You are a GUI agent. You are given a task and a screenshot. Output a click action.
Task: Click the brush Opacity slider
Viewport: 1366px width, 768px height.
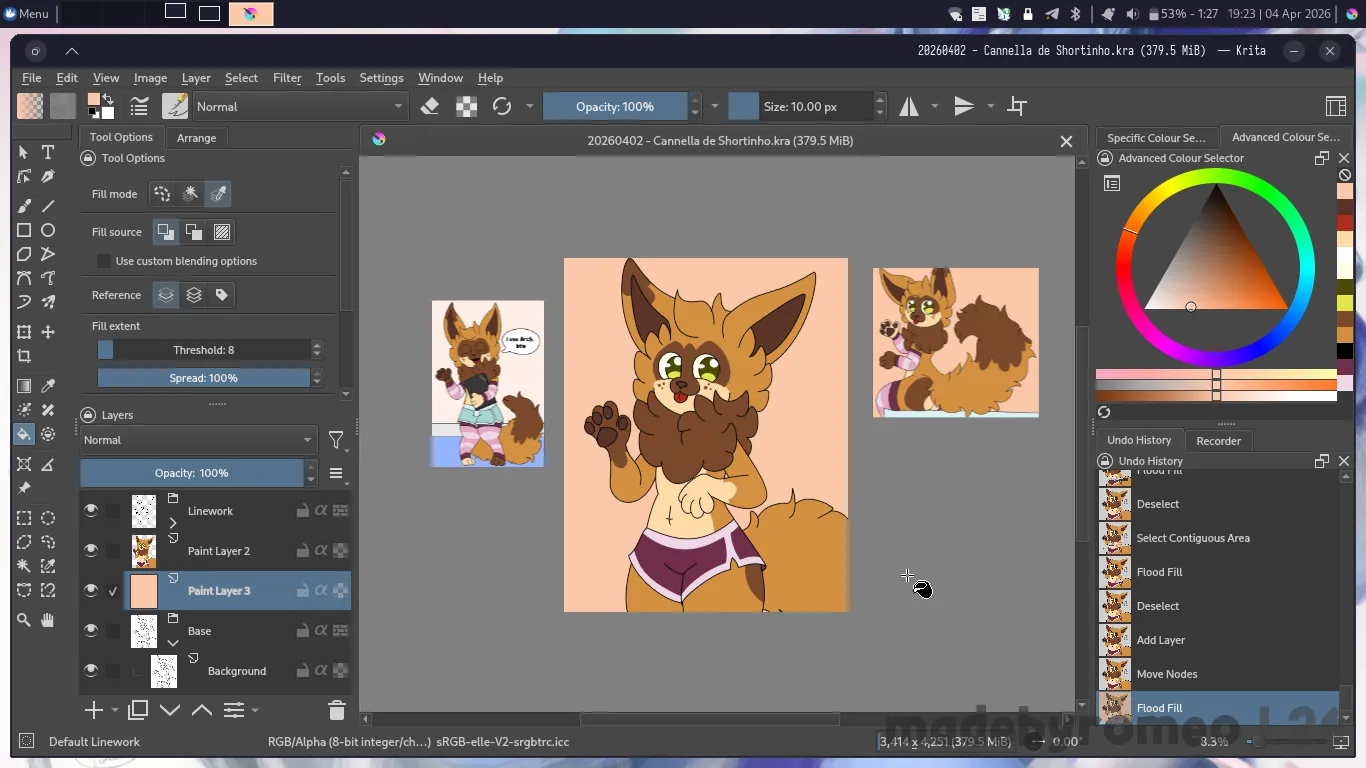click(614, 106)
